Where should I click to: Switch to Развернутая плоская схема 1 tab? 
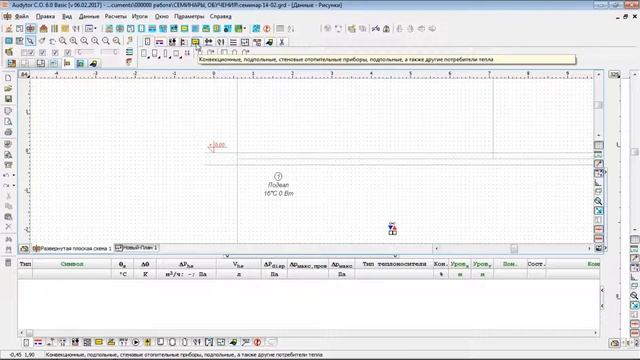pos(72,248)
